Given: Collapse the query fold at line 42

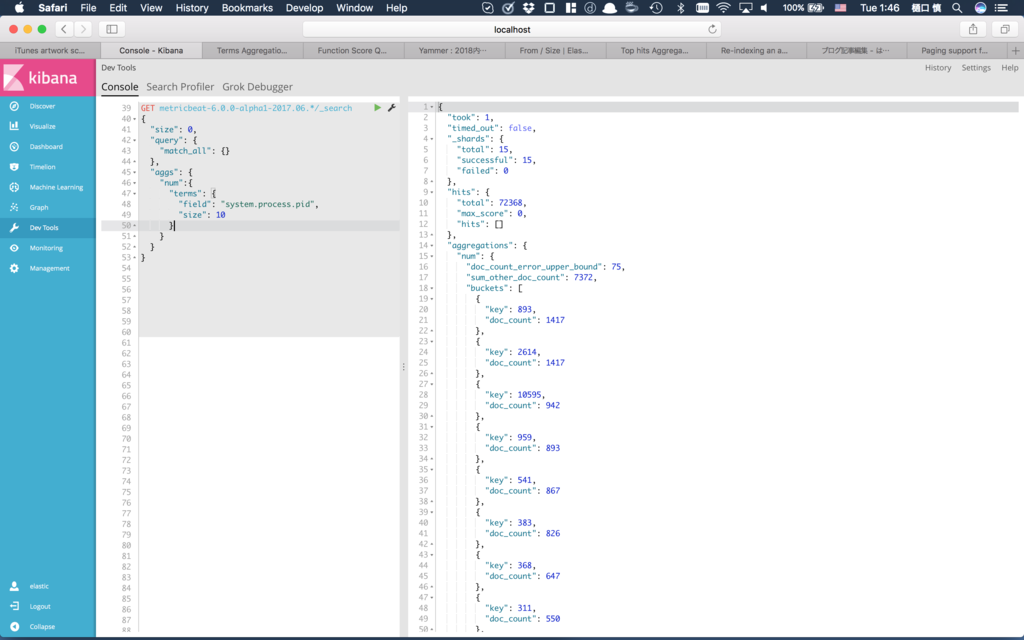Looking at the screenshot, I should coord(135,140).
